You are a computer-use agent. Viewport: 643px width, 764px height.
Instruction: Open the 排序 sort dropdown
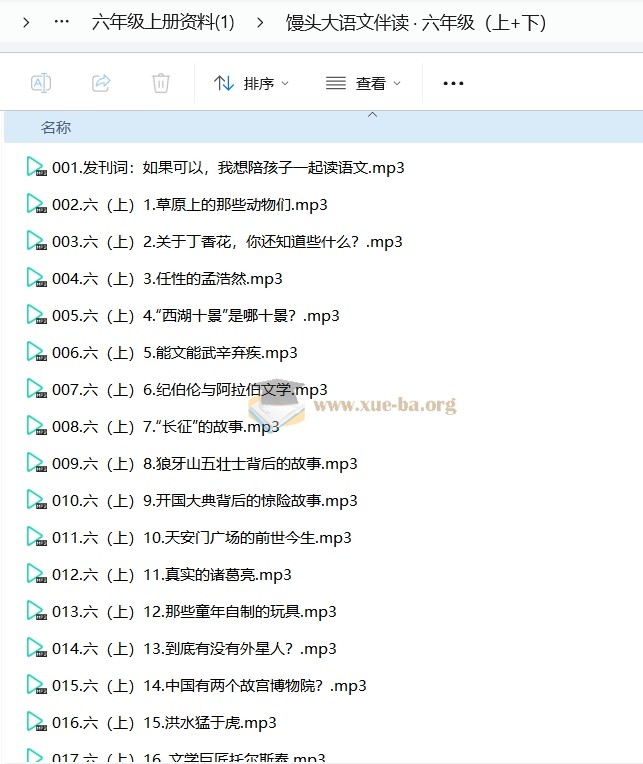click(x=251, y=83)
